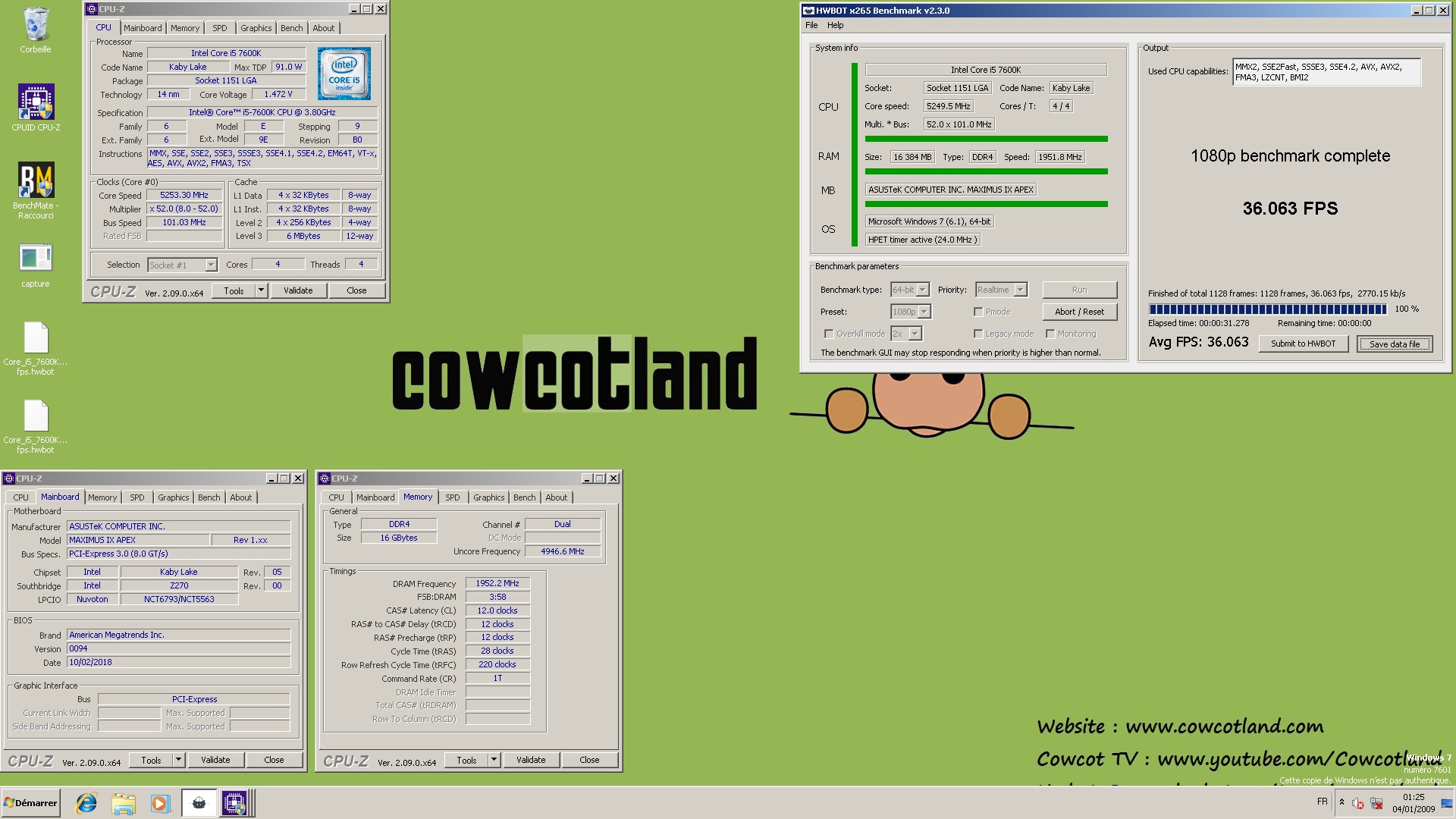Image resolution: width=1456 pixels, height=819 pixels.
Task: Click the 36.063 FPS result text
Action: [1290, 209]
